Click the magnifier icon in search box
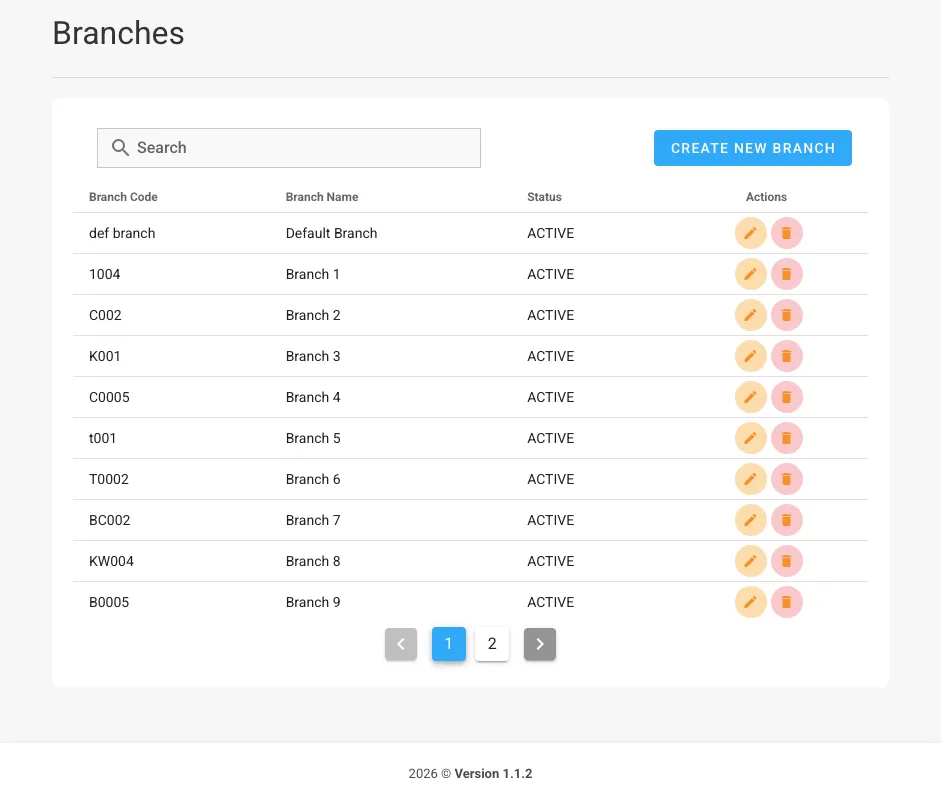This screenshot has width=941, height=795. click(120, 148)
